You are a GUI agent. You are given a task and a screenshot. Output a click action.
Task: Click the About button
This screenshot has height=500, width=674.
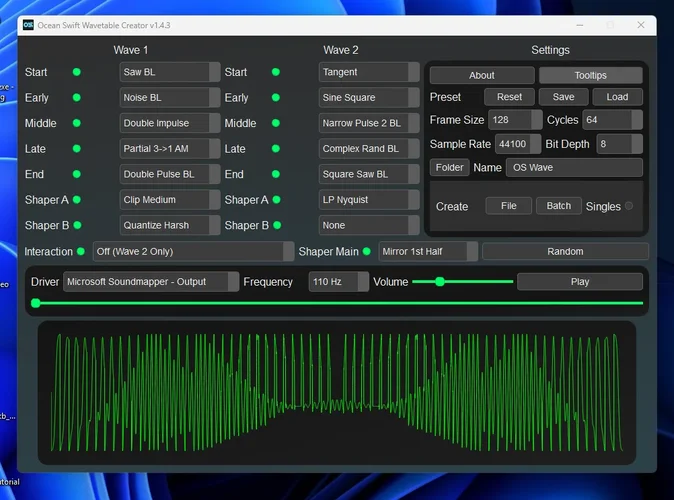click(482, 75)
